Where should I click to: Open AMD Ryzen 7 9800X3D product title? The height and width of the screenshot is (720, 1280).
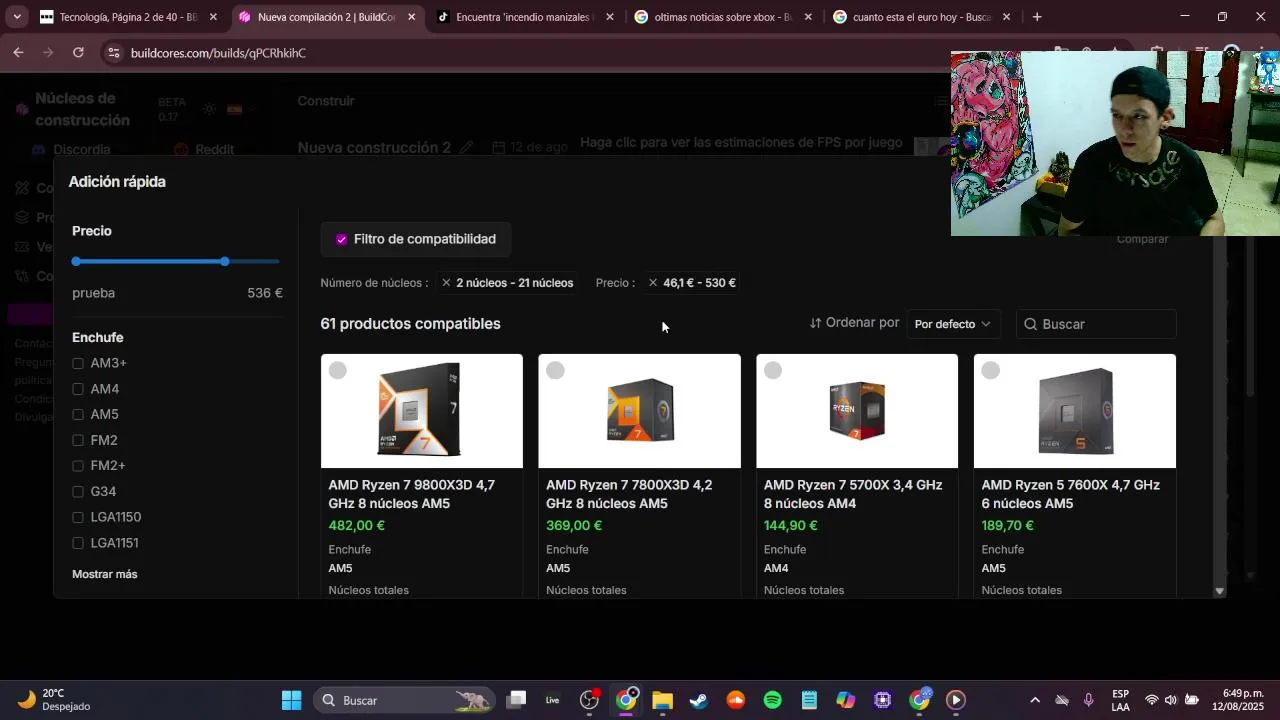[412, 494]
